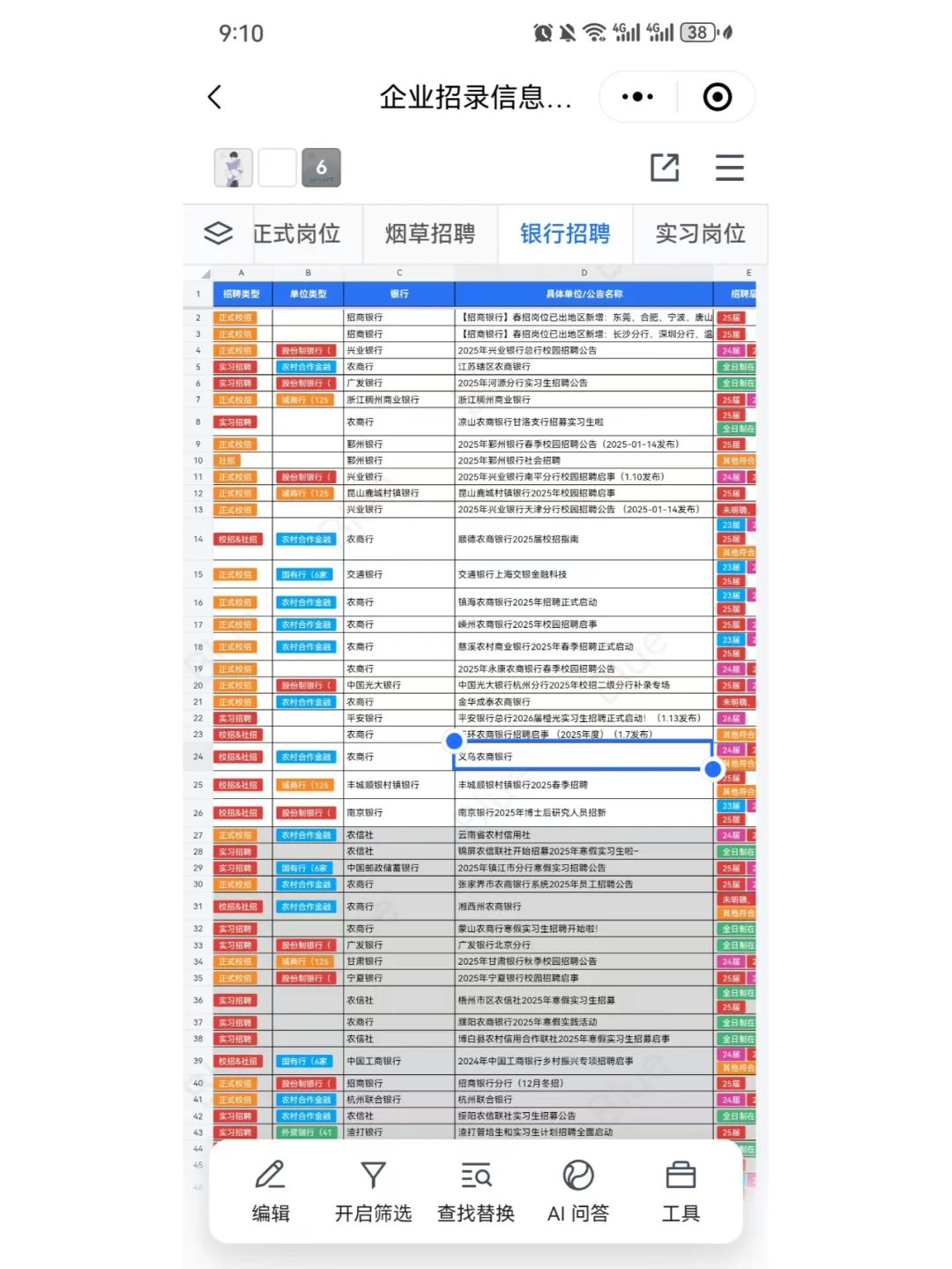Viewport: 952px width, 1269px height.
Task: Select row number 24
Action: point(197,757)
